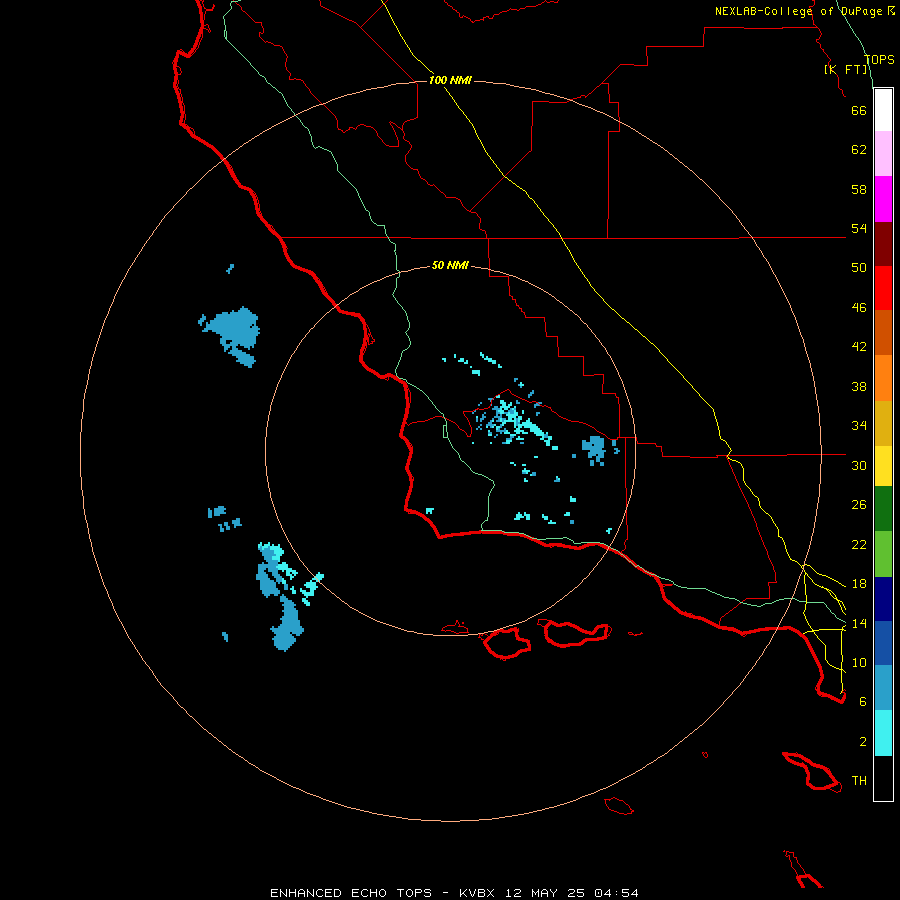This screenshot has width=900, height=900.
Task: Click the Enhanced Echo Tops KVBX timestamp caption
Action: (454, 893)
